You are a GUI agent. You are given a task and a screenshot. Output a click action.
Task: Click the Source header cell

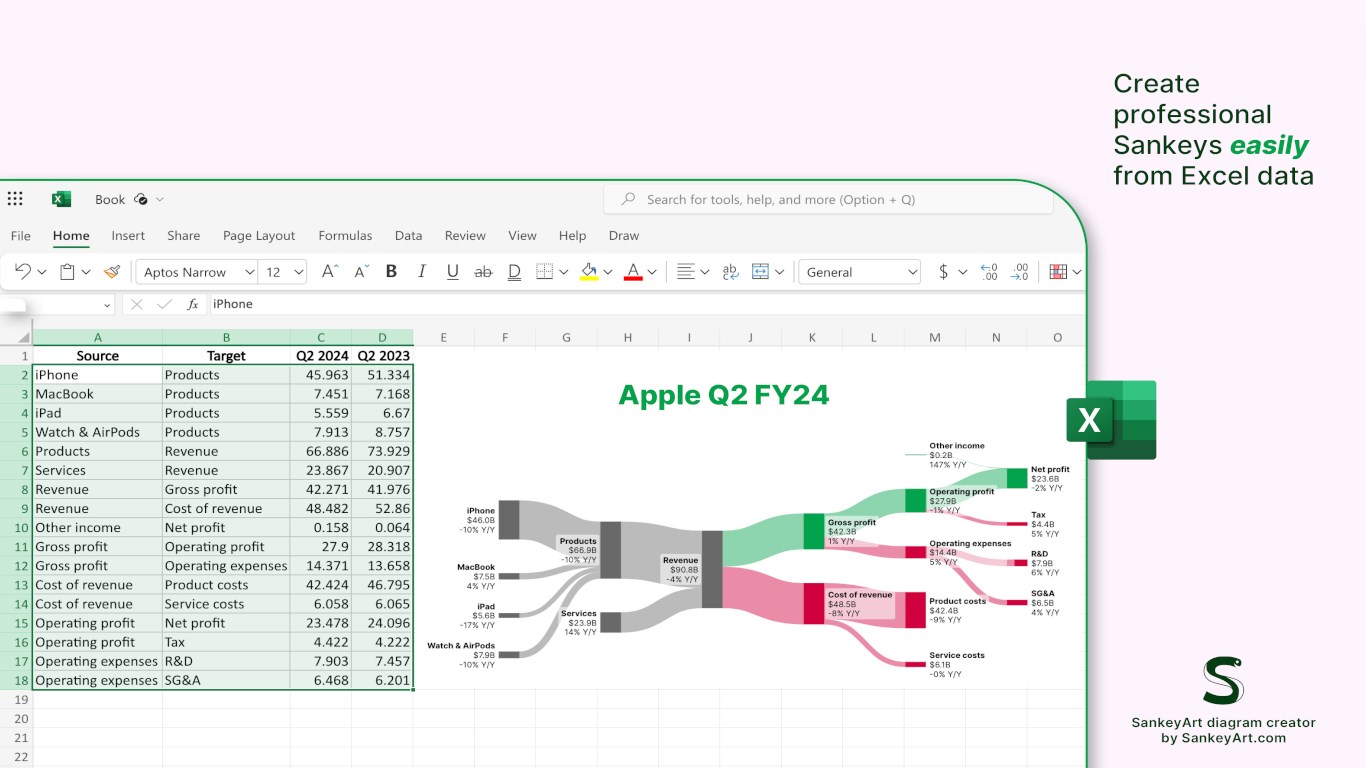97,356
